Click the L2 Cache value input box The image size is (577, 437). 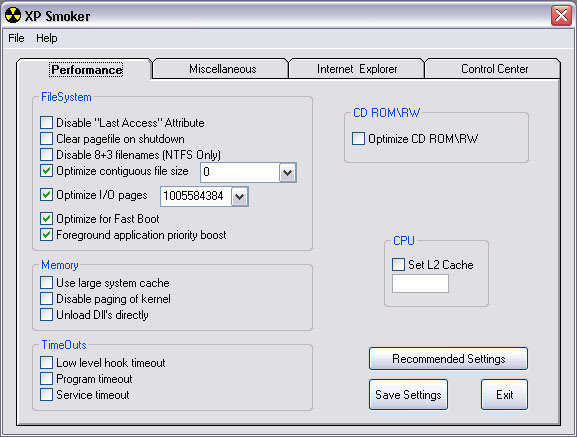click(x=420, y=284)
